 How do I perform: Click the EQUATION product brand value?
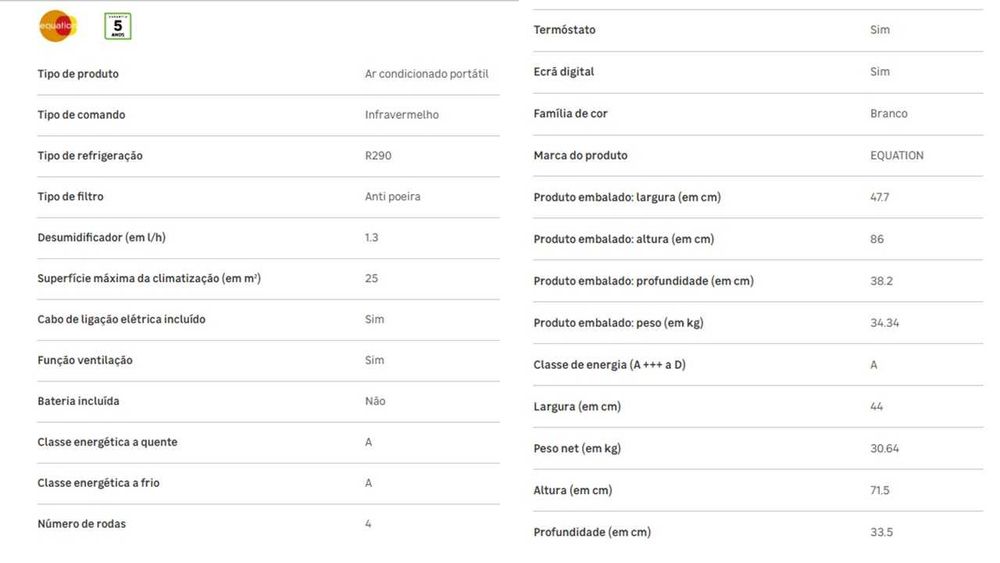click(x=897, y=156)
